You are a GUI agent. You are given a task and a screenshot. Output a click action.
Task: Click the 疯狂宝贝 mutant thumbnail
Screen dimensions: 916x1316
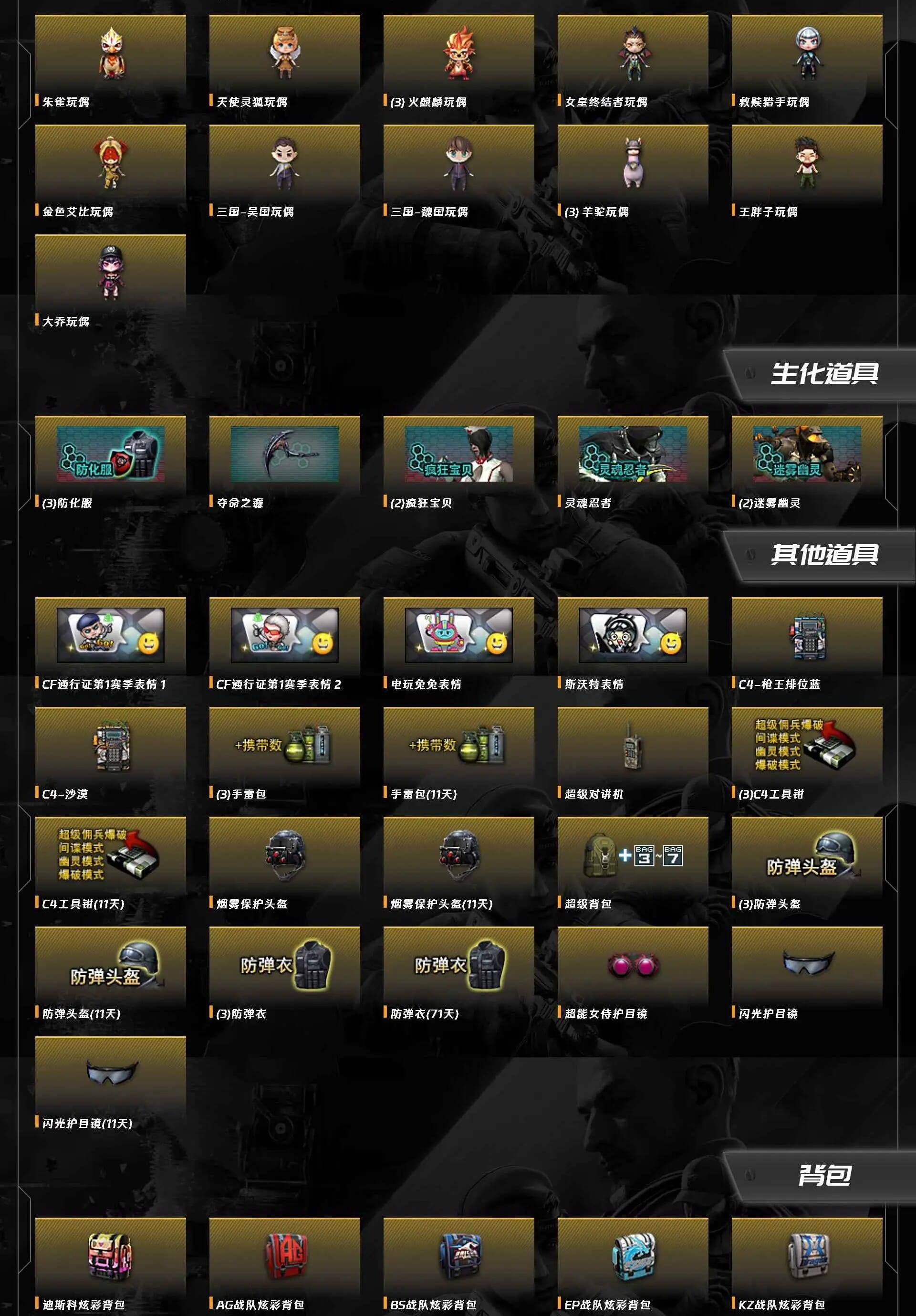(x=459, y=454)
